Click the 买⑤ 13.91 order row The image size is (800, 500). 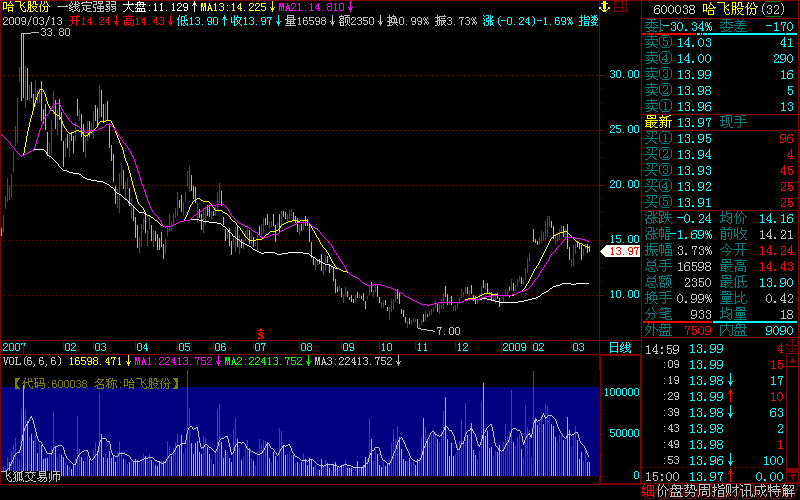(719, 202)
